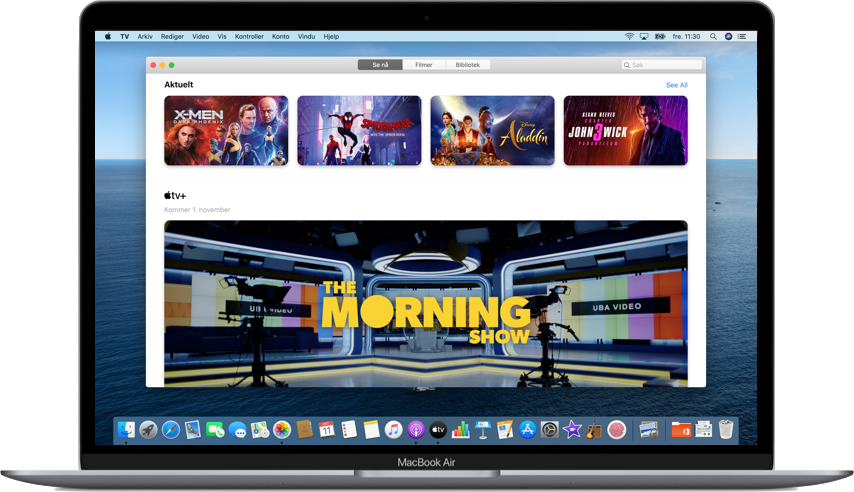Open the Aladdin movie thumbnail
Viewport: 854px width, 492px height.
click(492, 131)
